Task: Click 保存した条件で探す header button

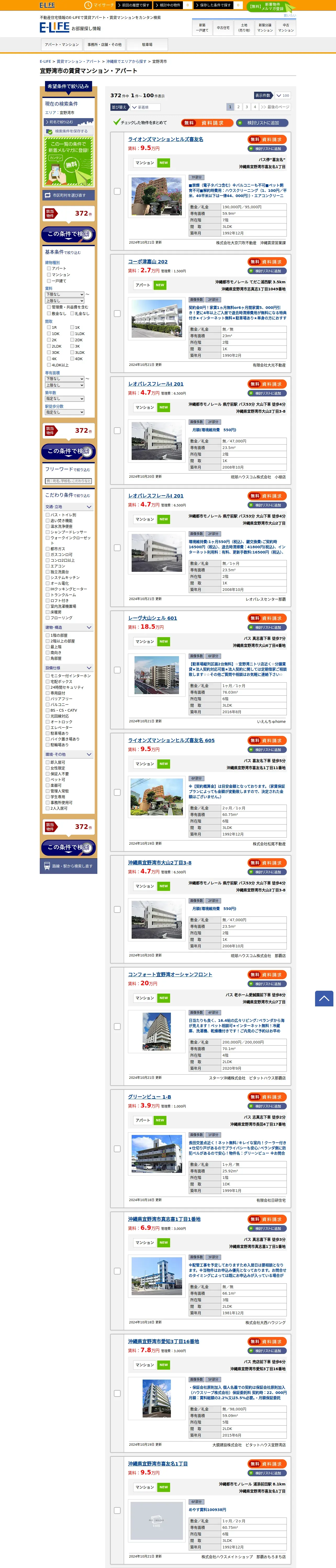Action: click(x=214, y=5)
